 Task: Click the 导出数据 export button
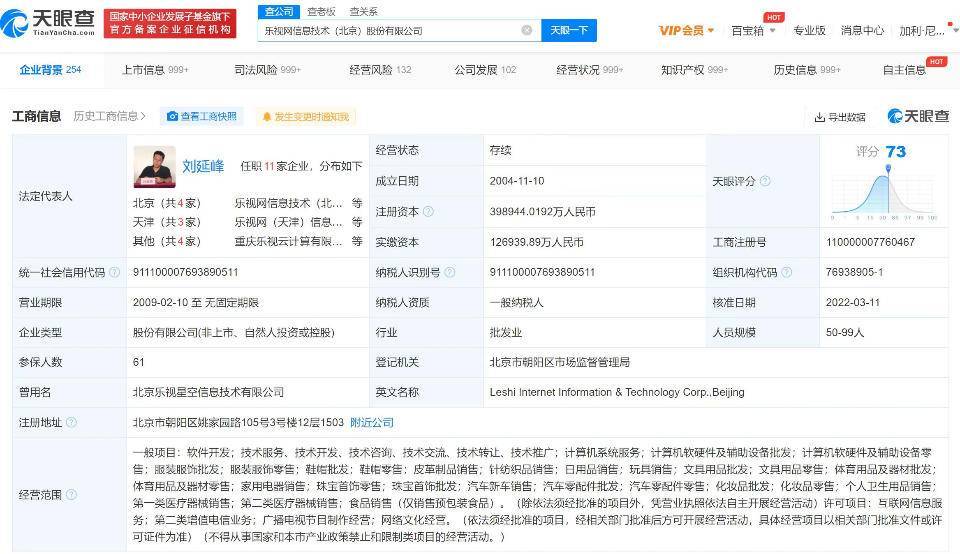tap(840, 117)
